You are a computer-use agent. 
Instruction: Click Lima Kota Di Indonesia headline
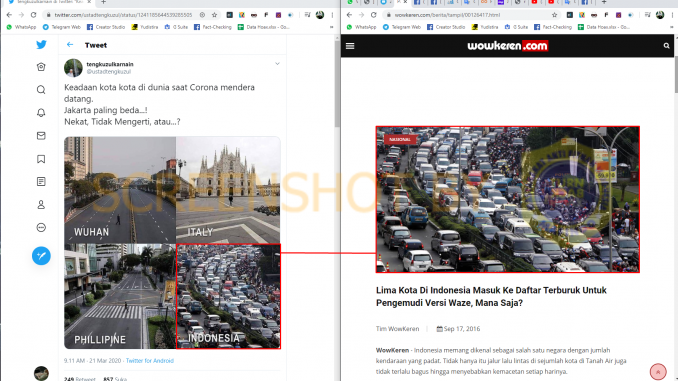(491, 296)
